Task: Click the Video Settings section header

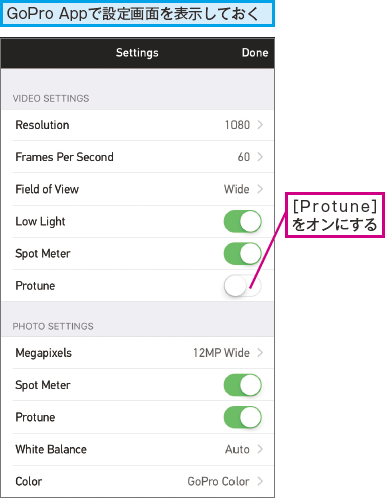Action: click(x=51, y=98)
